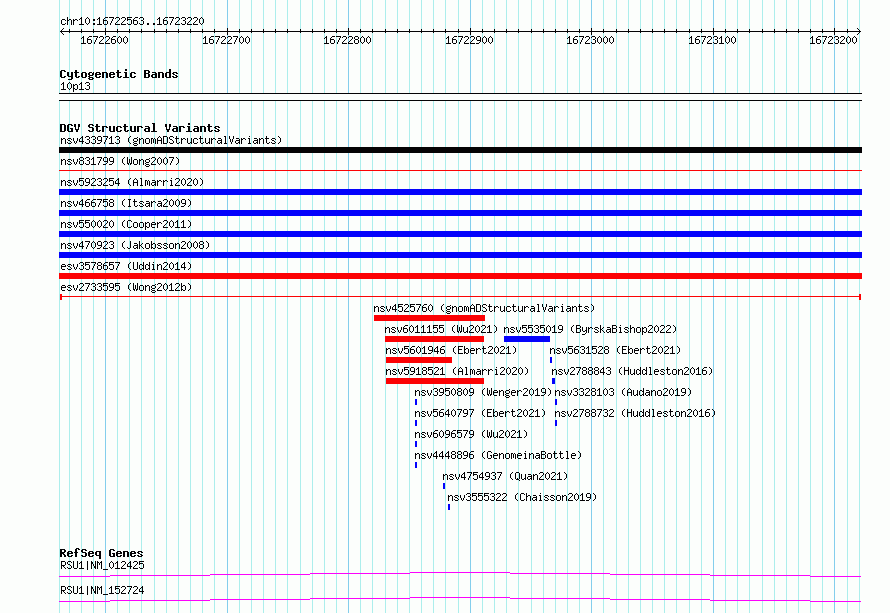Click ruler position 16723100
Screen dimensions: 890x613
click(712, 40)
